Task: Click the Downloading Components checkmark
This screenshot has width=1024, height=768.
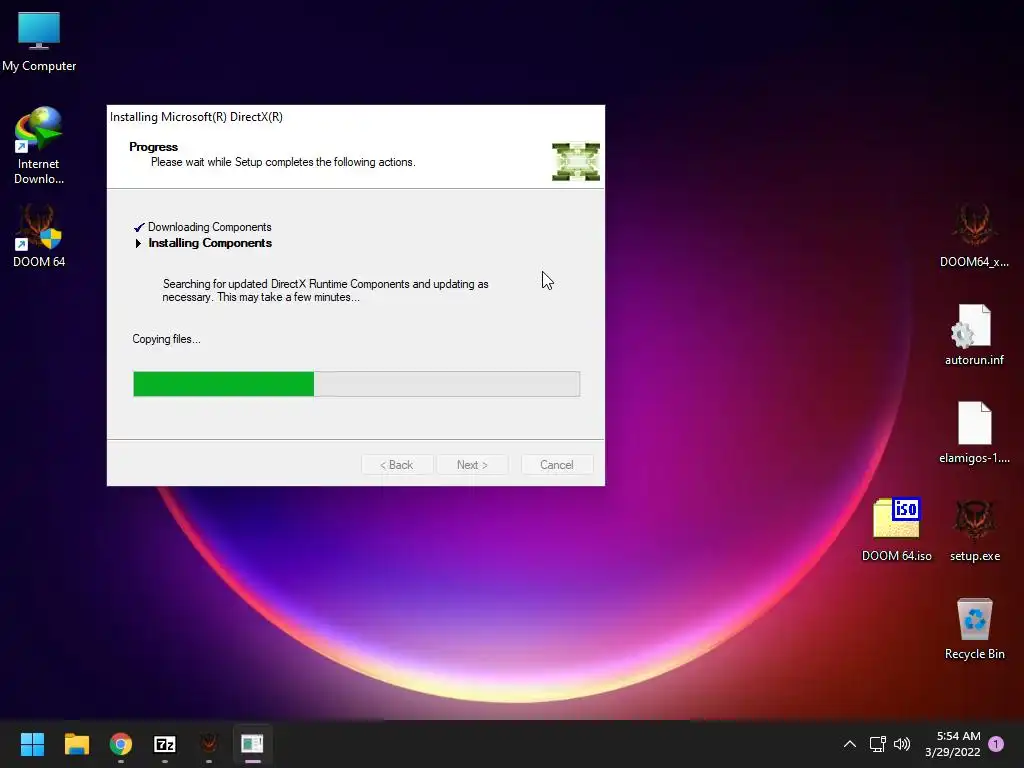Action: pyautogui.click(x=138, y=227)
